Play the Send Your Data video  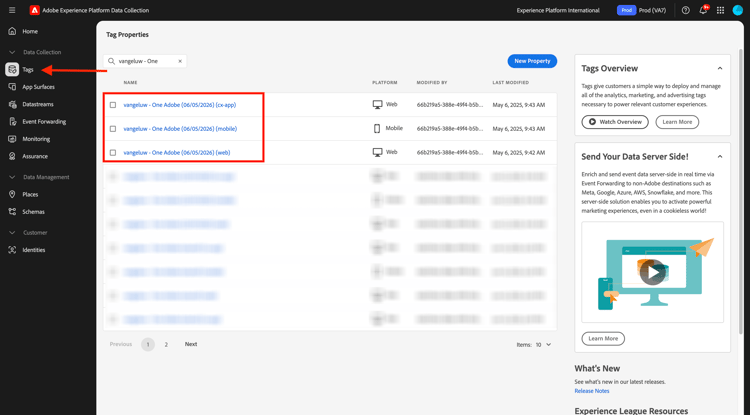pyautogui.click(x=652, y=273)
